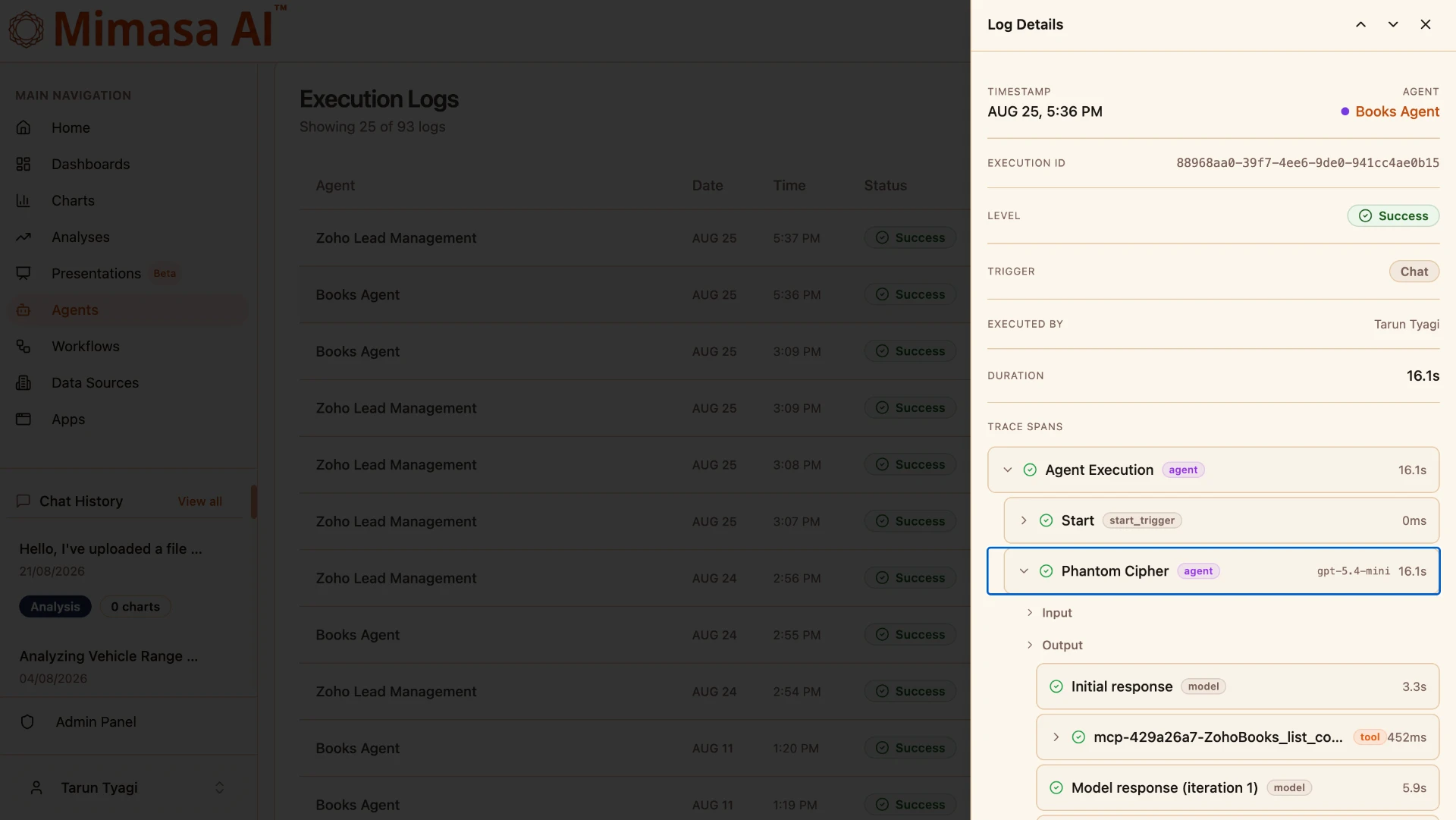Click the Start span success check icon

pyautogui.click(x=1046, y=520)
